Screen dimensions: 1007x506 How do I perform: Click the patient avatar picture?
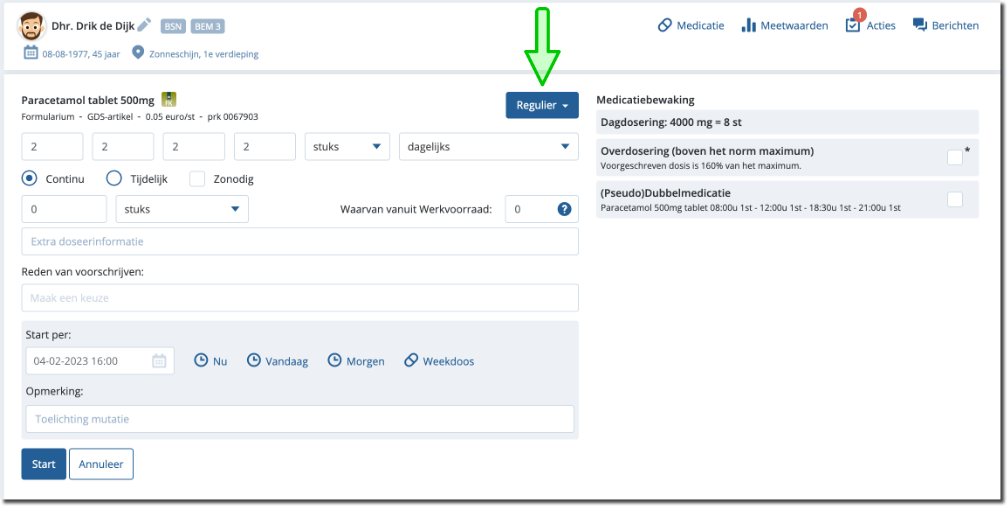click(x=32, y=26)
